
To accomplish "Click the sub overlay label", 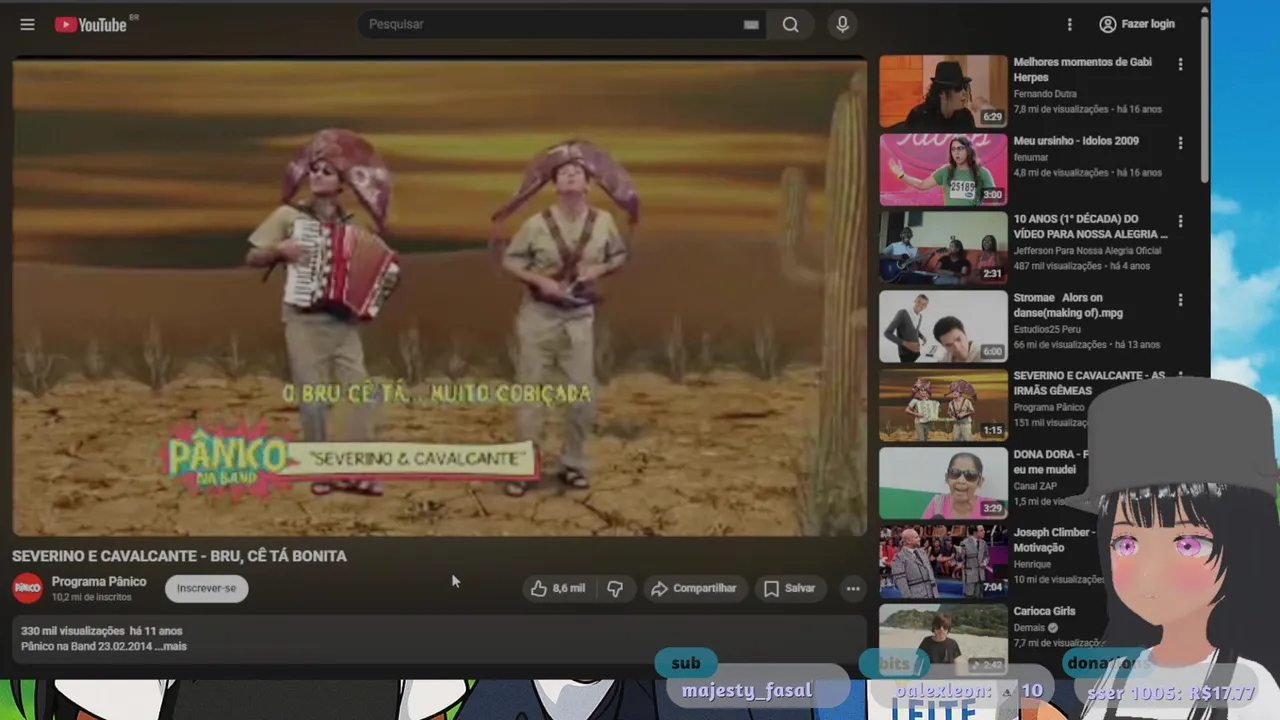I will click(x=686, y=663).
